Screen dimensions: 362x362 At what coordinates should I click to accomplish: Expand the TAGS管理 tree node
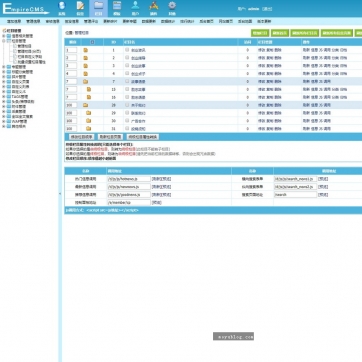(x=4, y=96)
